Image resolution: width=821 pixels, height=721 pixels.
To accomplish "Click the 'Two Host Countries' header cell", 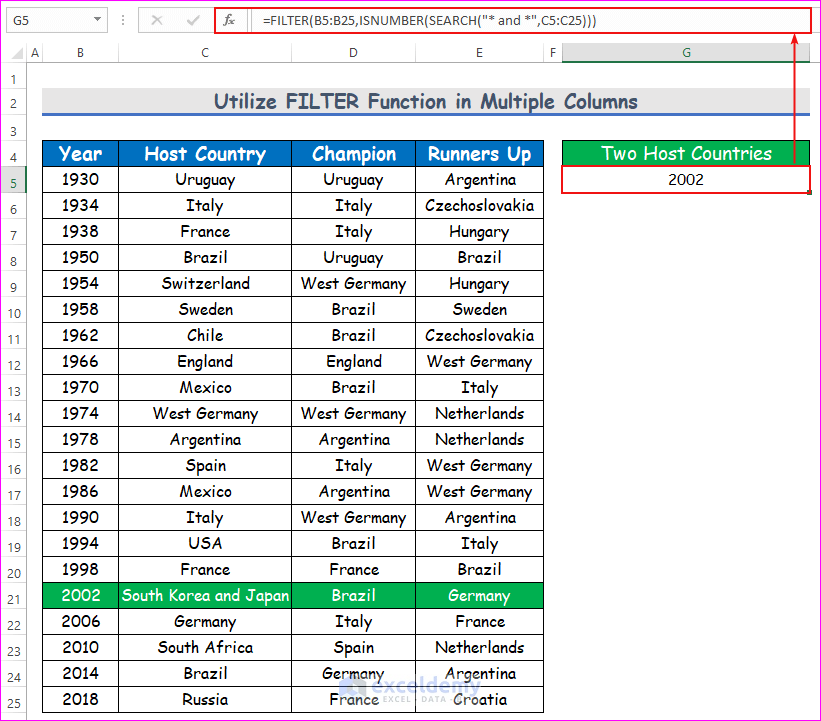I will click(x=686, y=153).
